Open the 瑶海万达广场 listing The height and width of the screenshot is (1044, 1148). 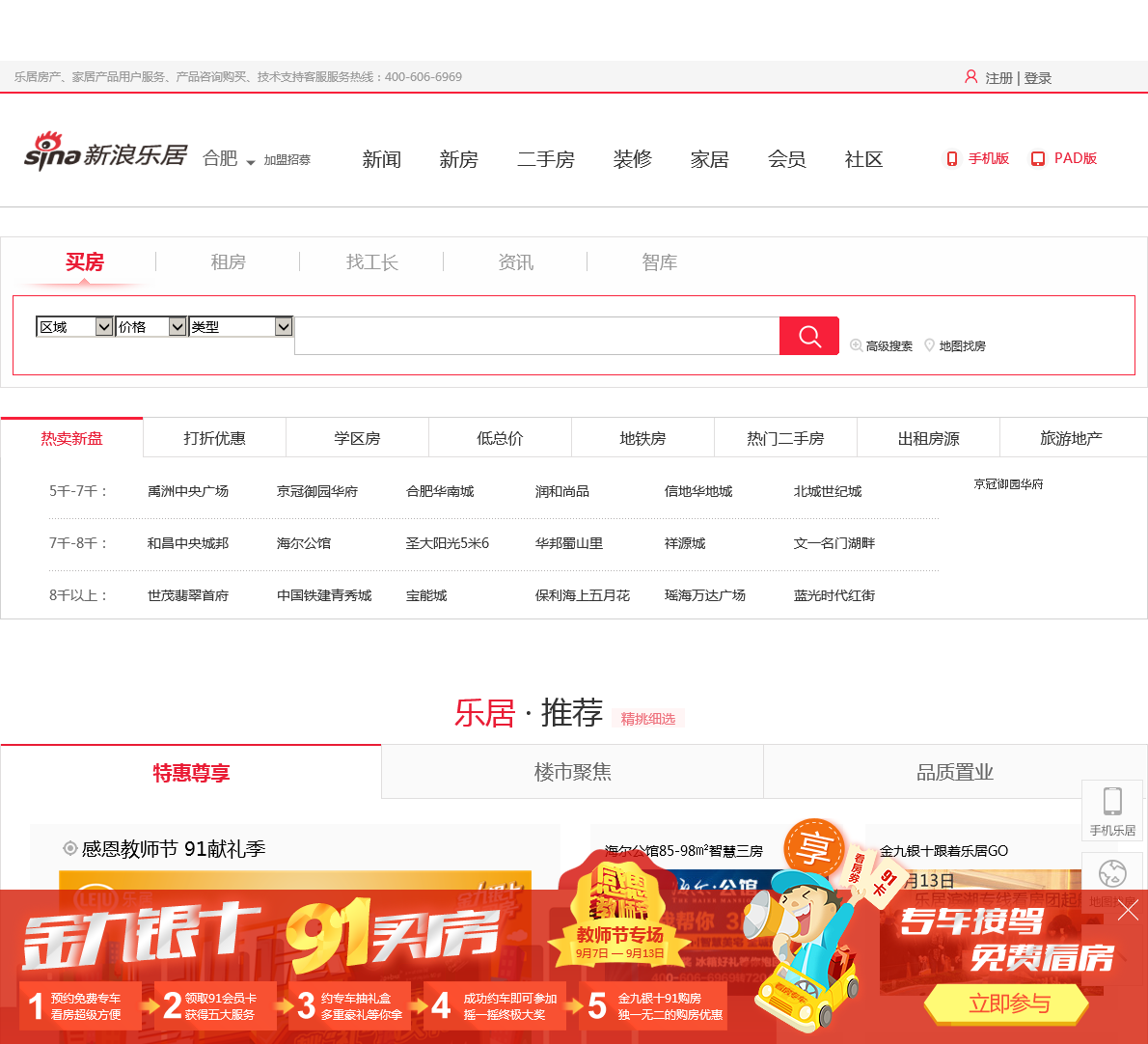705,595
